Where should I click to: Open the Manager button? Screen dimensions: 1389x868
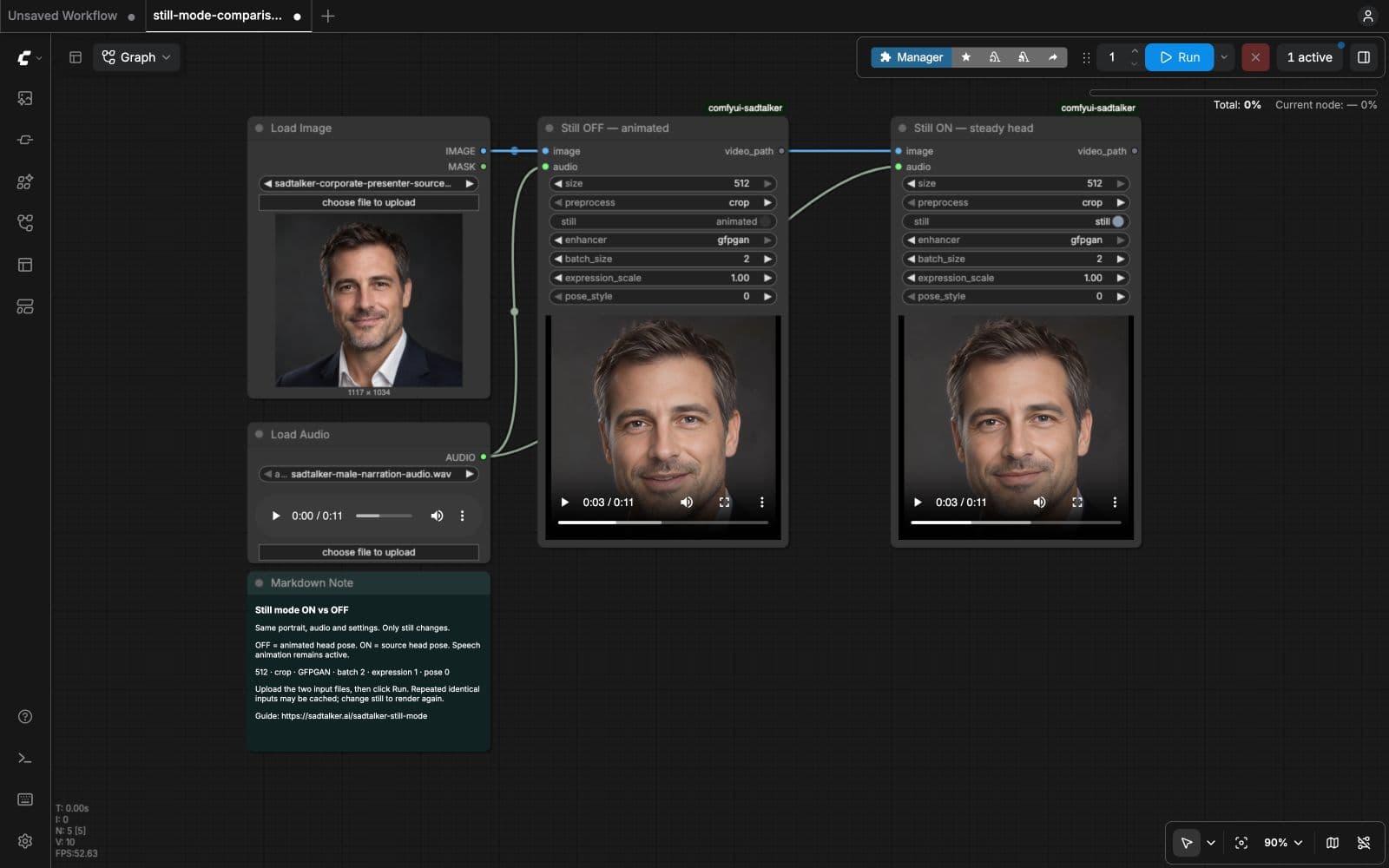911,57
